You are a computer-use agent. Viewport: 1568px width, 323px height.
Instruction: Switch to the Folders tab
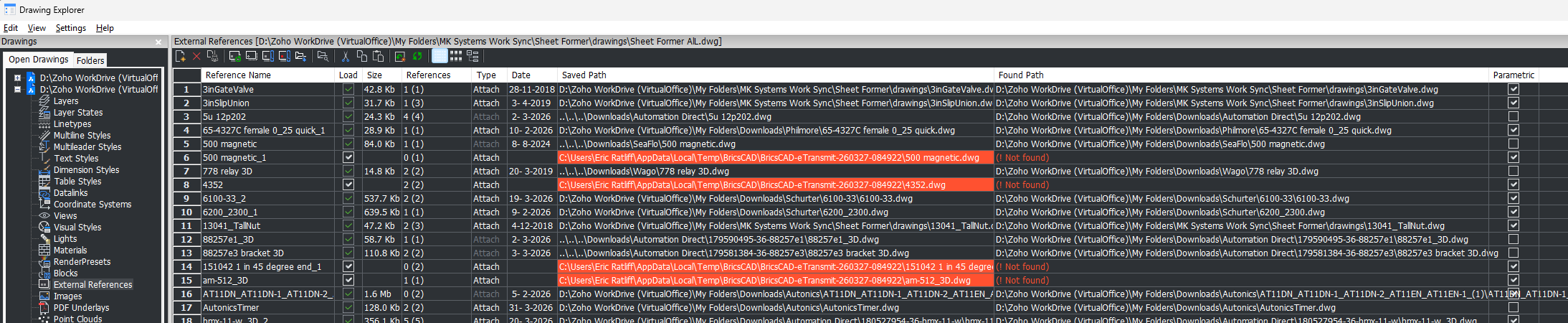90,60
